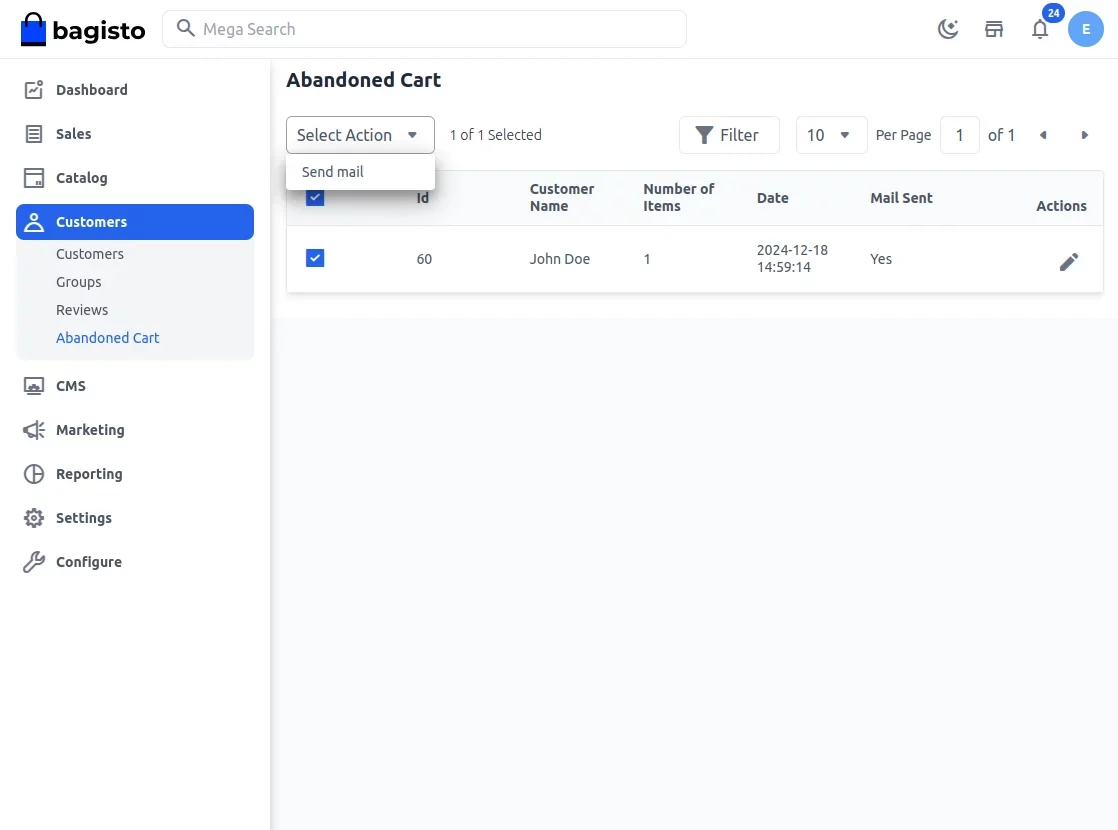Collapse the Select Action dropdown

pos(360,135)
